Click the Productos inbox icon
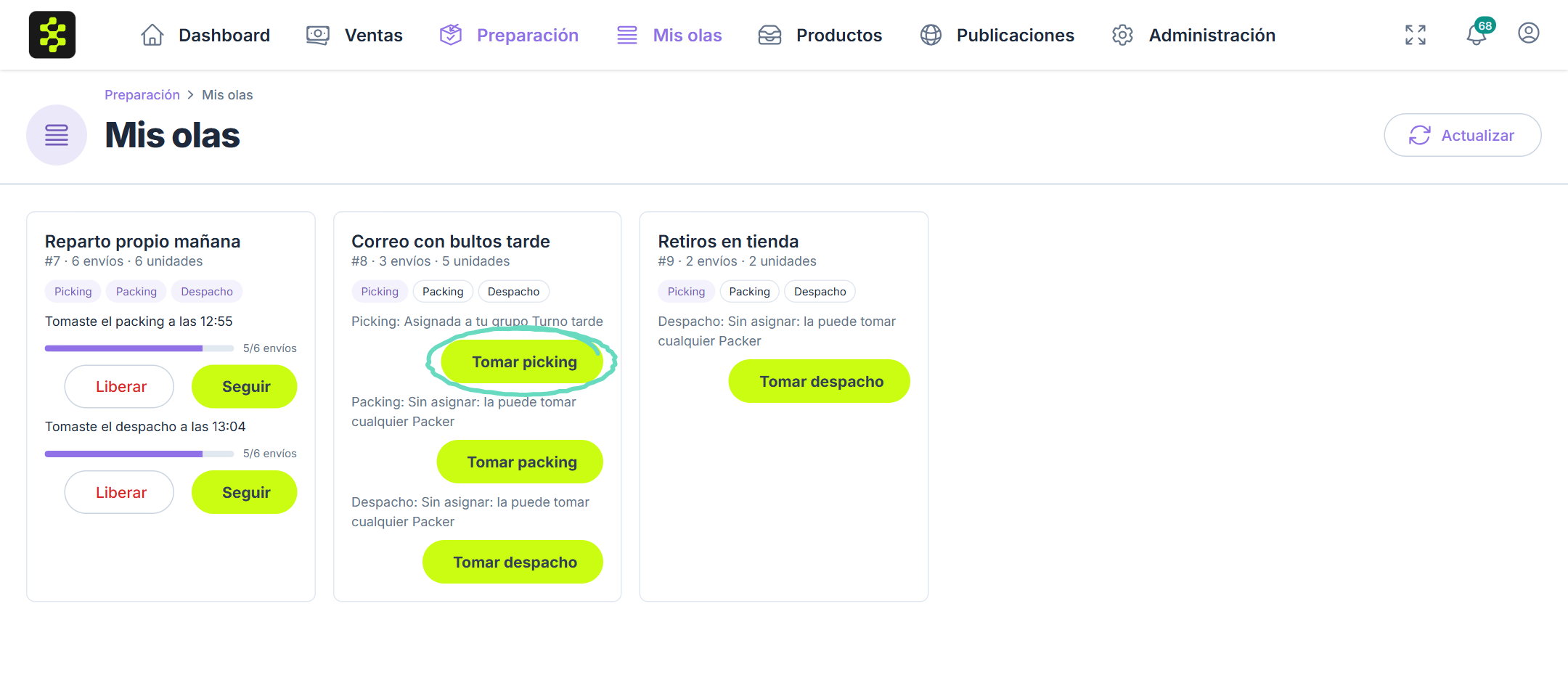The image size is (1568, 675). point(769,35)
